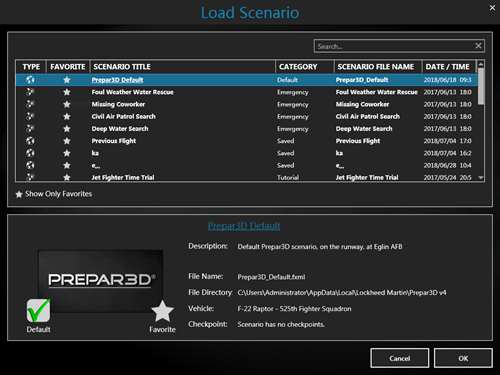Click the OK button
This screenshot has height=375, width=500.
(463, 358)
